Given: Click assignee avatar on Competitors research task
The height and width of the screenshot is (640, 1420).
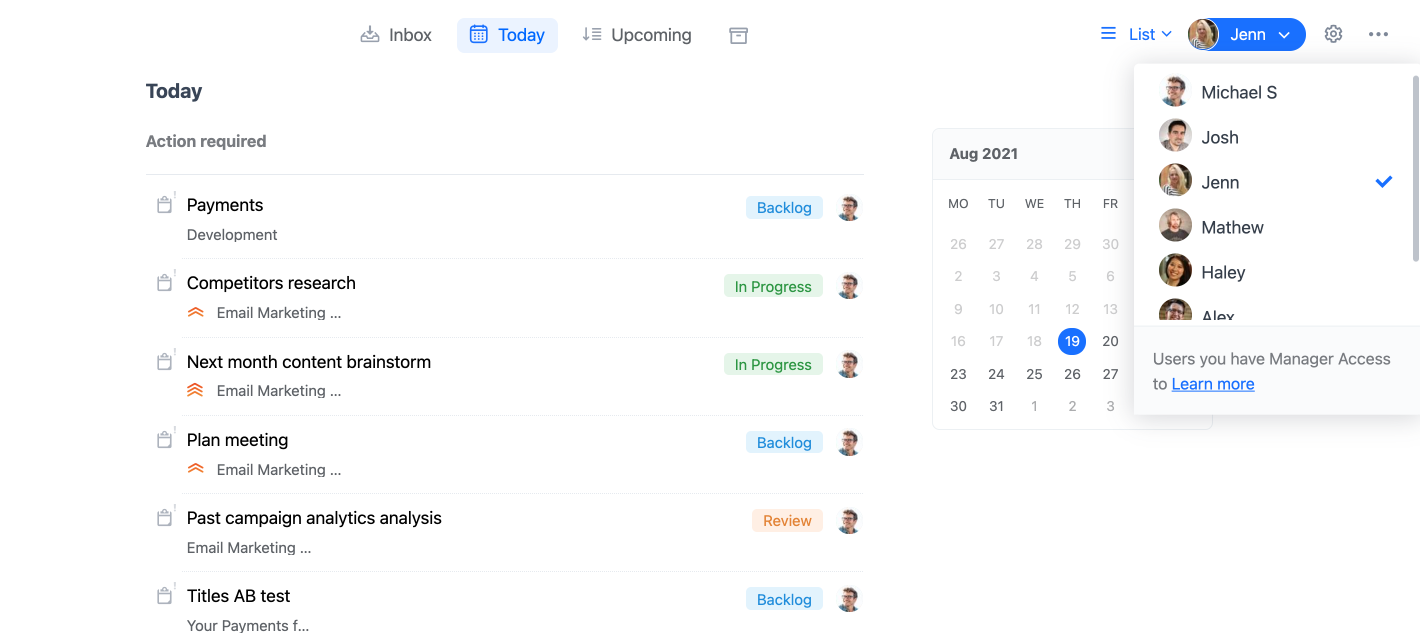Looking at the screenshot, I should 848,287.
